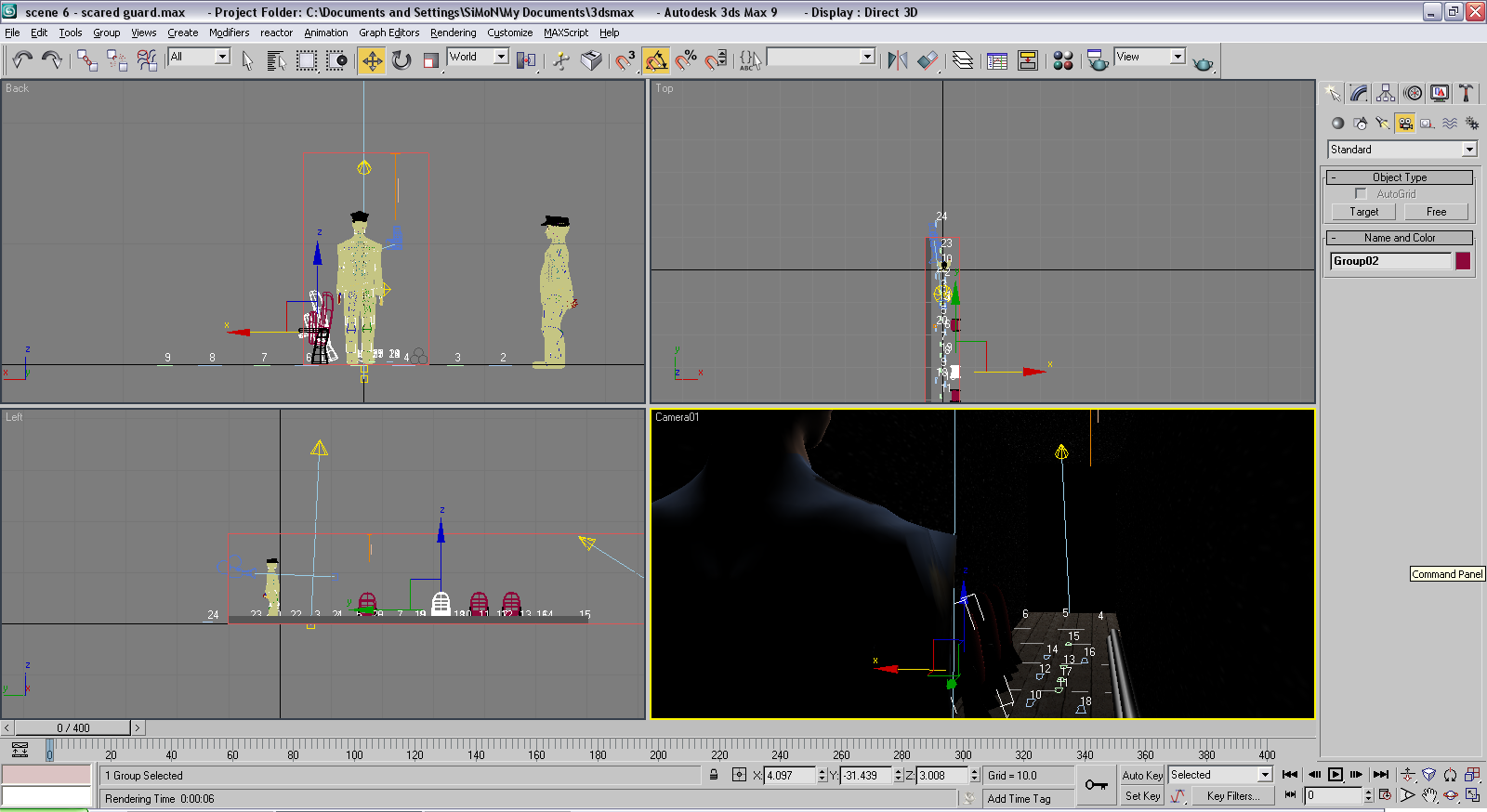Viewport: 1487px width, 812px height.
Task: Launch the Material Editor
Action: (1063, 60)
